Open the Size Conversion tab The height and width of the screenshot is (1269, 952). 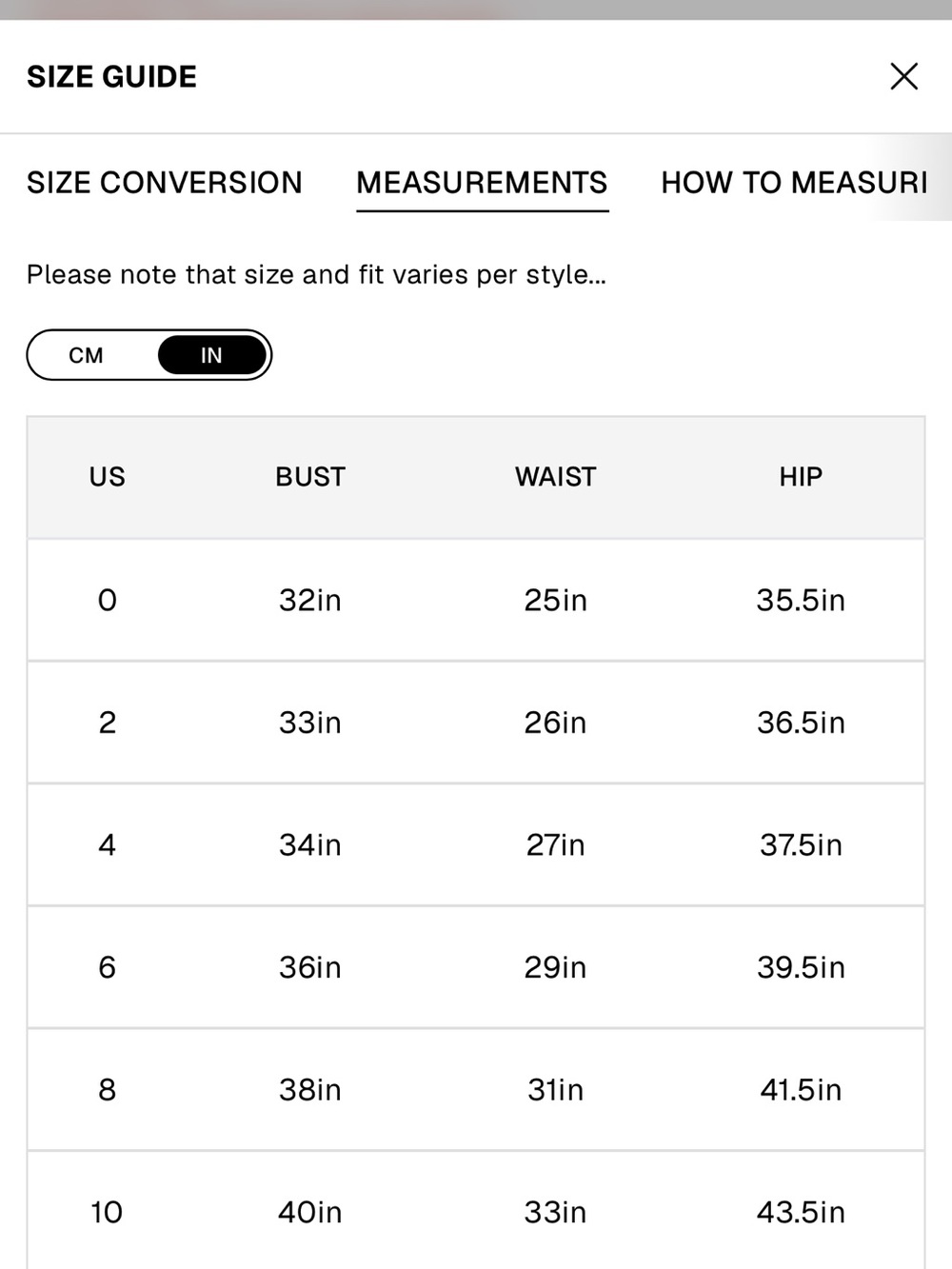(165, 182)
